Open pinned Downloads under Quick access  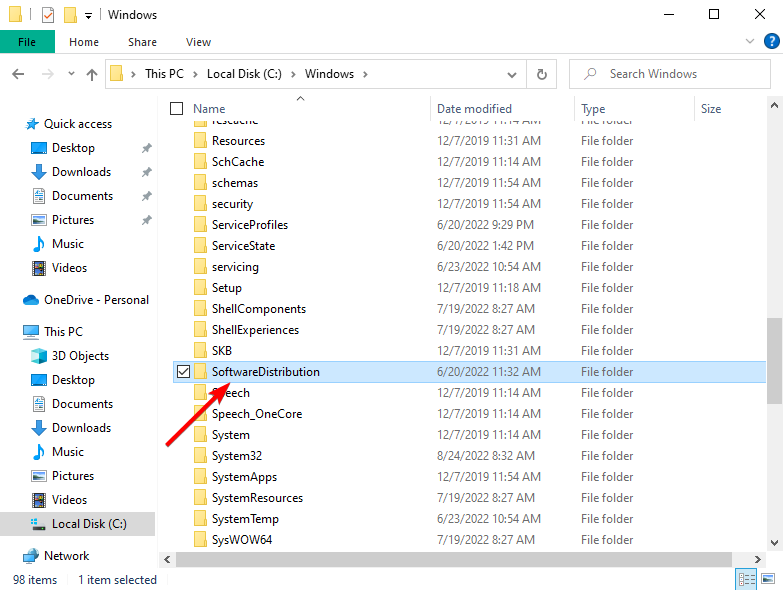click(81, 172)
